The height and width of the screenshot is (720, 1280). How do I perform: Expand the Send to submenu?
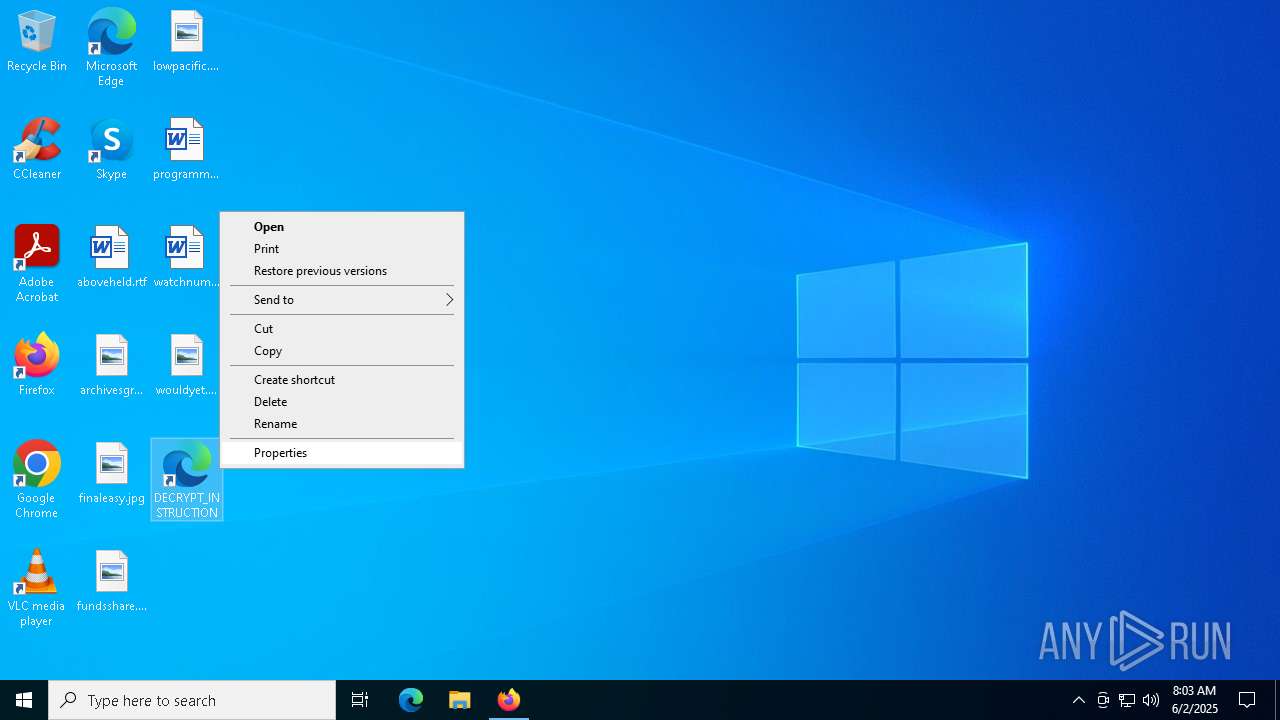[342, 300]
